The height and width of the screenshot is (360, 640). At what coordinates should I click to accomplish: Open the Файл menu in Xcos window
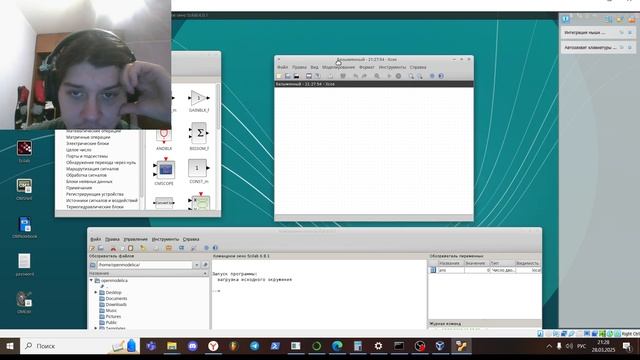(x=282, y=67)
